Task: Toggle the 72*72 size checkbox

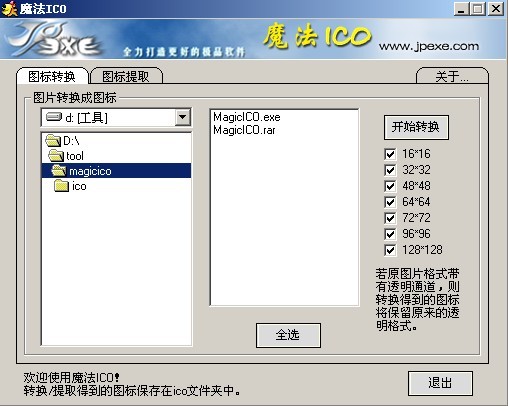Action: click(x=390, y=218)
